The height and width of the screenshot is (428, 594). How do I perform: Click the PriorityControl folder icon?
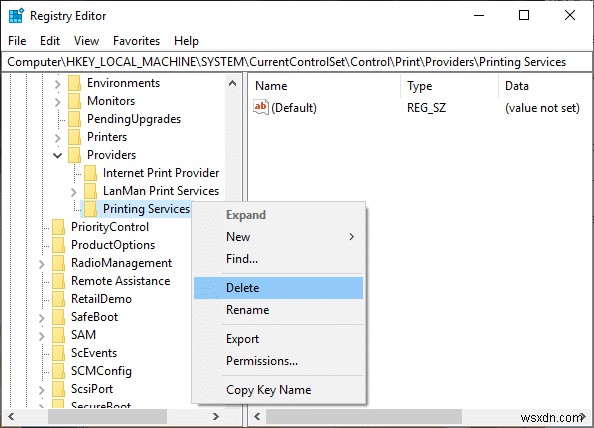click(58, 227)
